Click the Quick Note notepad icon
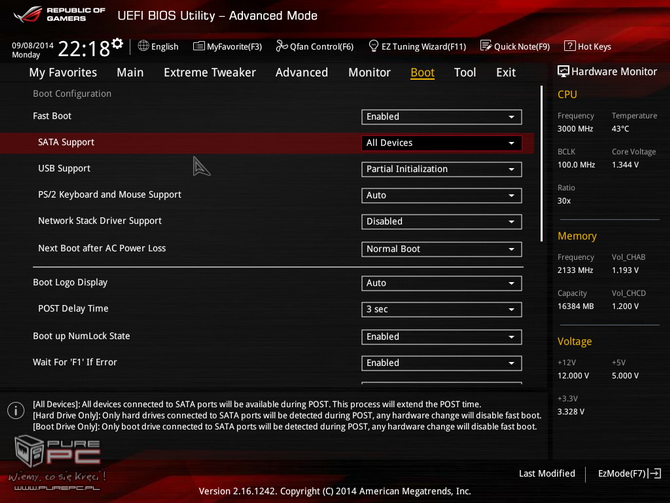Viewport: 670px width, 503px height. click(x=486, y=46)
